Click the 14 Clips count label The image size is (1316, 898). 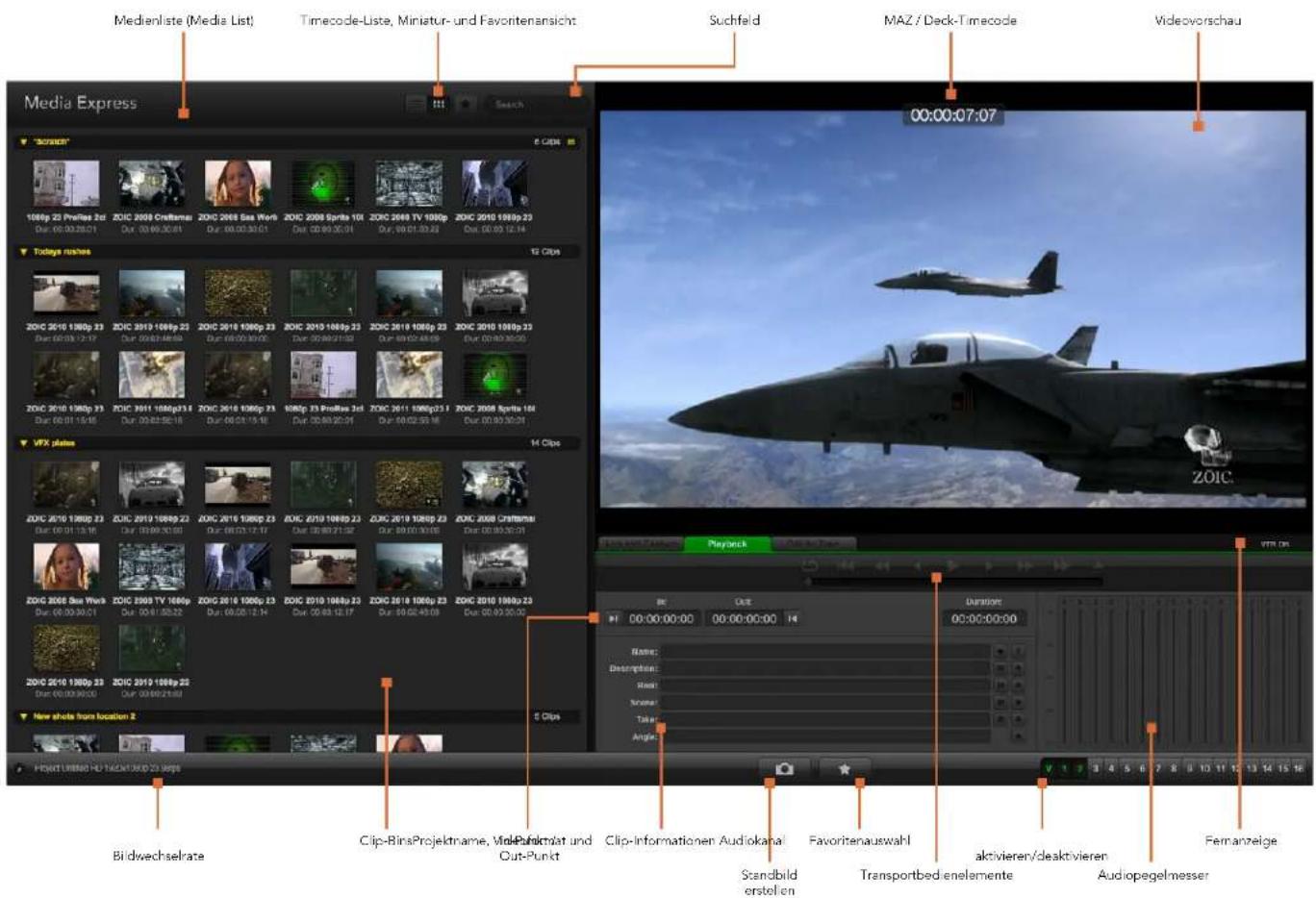click(545, 443)
